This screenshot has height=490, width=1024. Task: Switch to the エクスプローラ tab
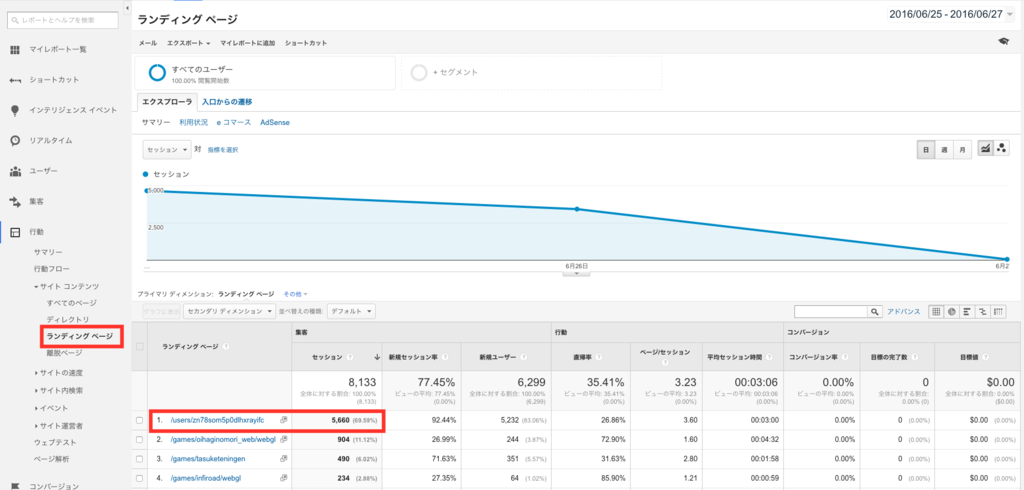tap(167, 102)
